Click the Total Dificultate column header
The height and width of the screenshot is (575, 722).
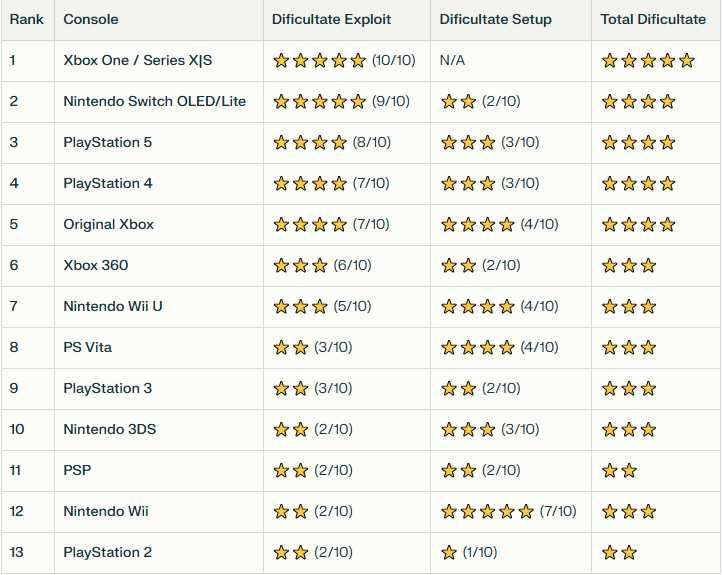click(x=654, y=20)
